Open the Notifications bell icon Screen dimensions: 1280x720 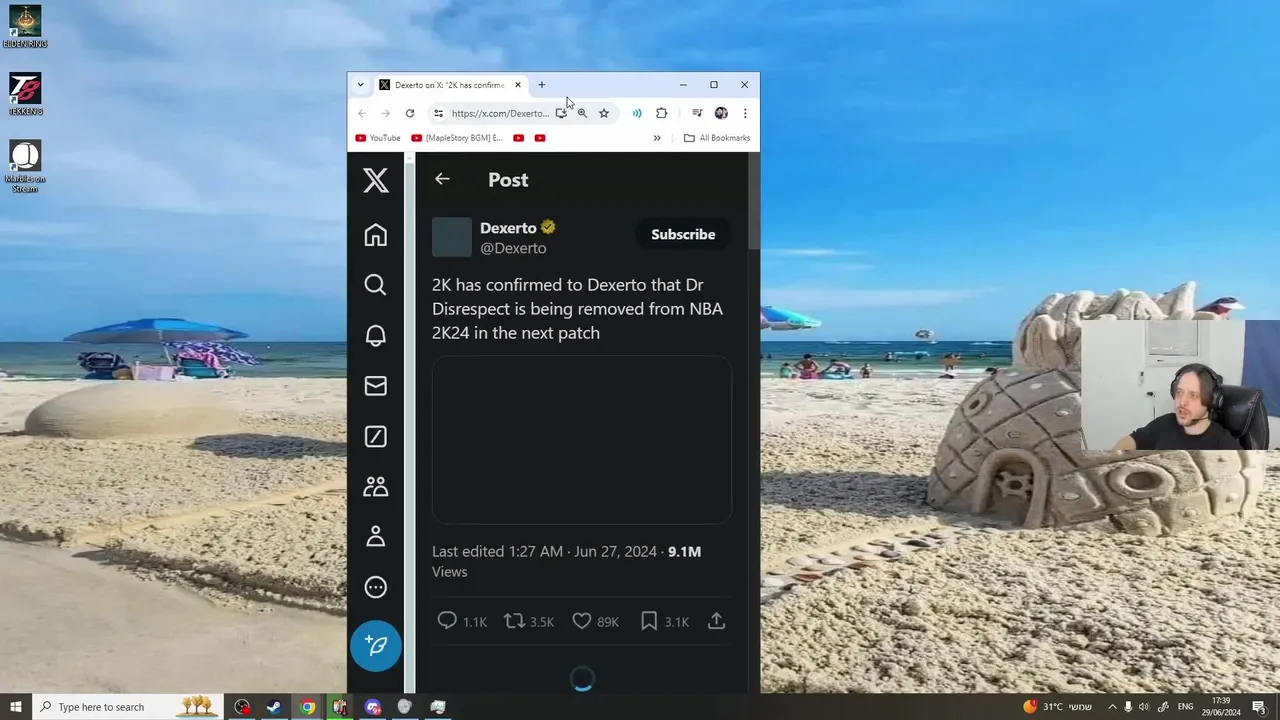(375, 335)
